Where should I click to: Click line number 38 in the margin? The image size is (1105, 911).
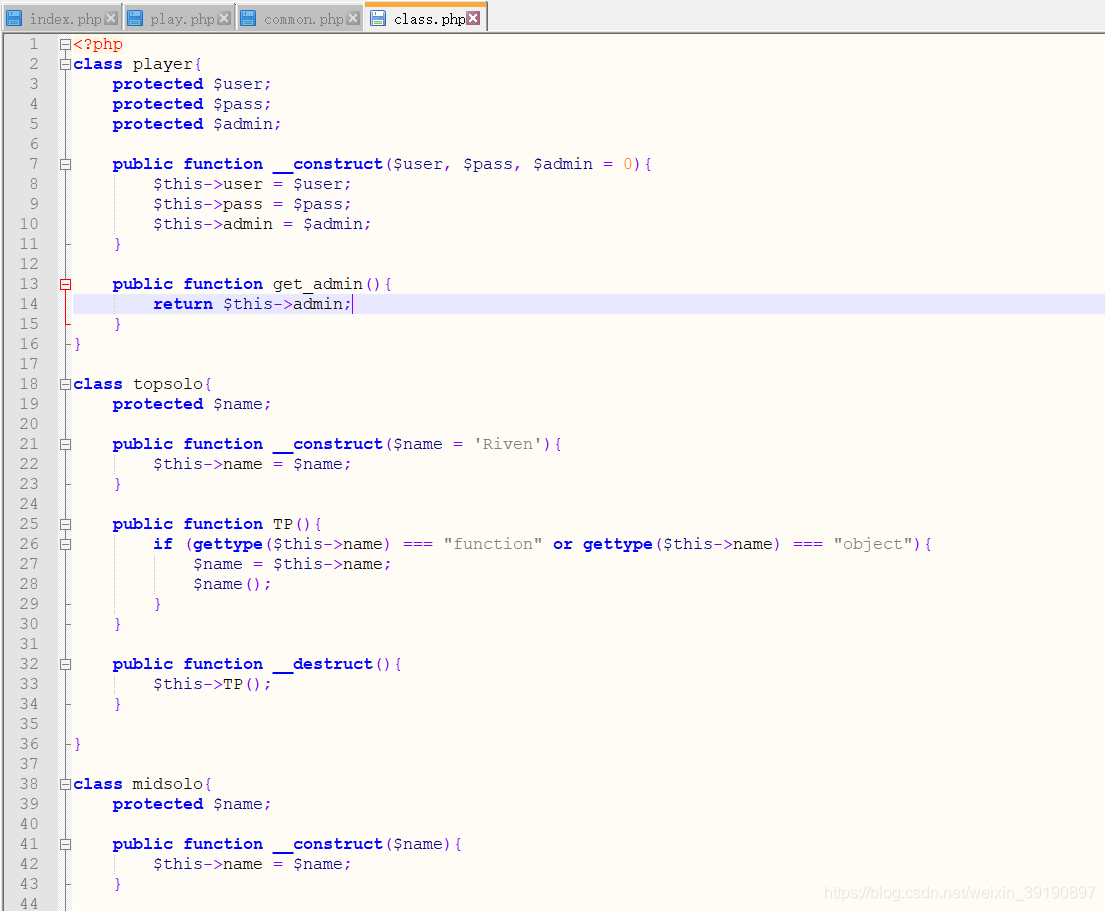(x=29, y=783)
